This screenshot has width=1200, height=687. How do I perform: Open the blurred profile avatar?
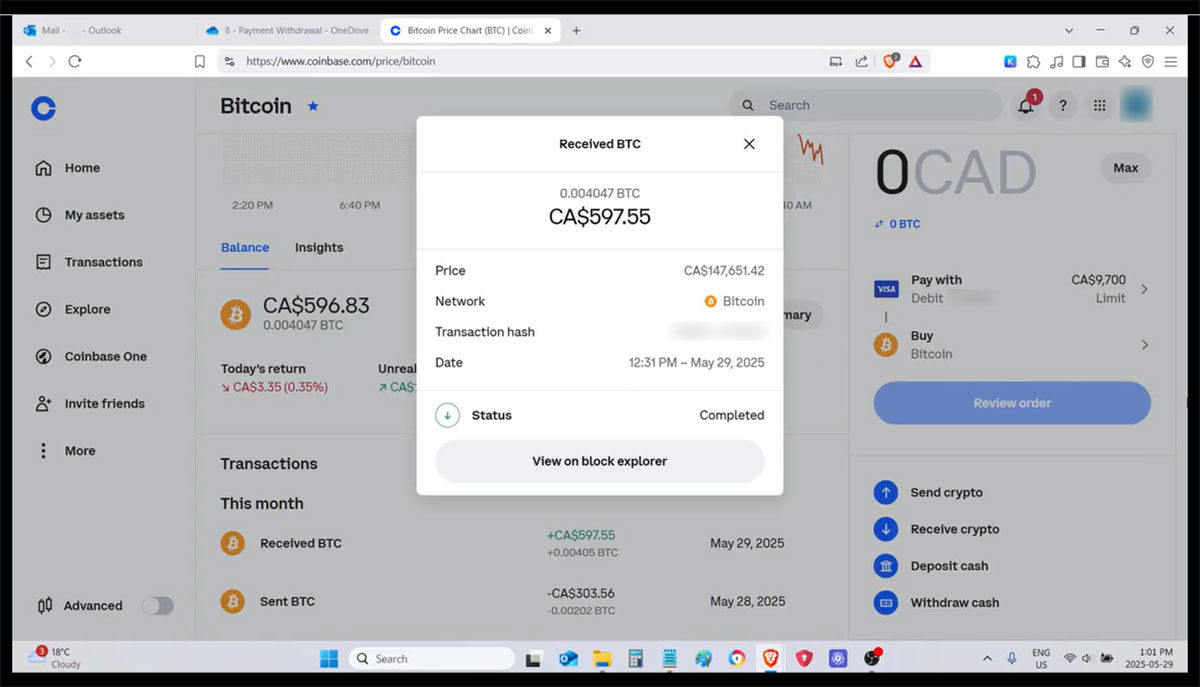click(1137, 105)
